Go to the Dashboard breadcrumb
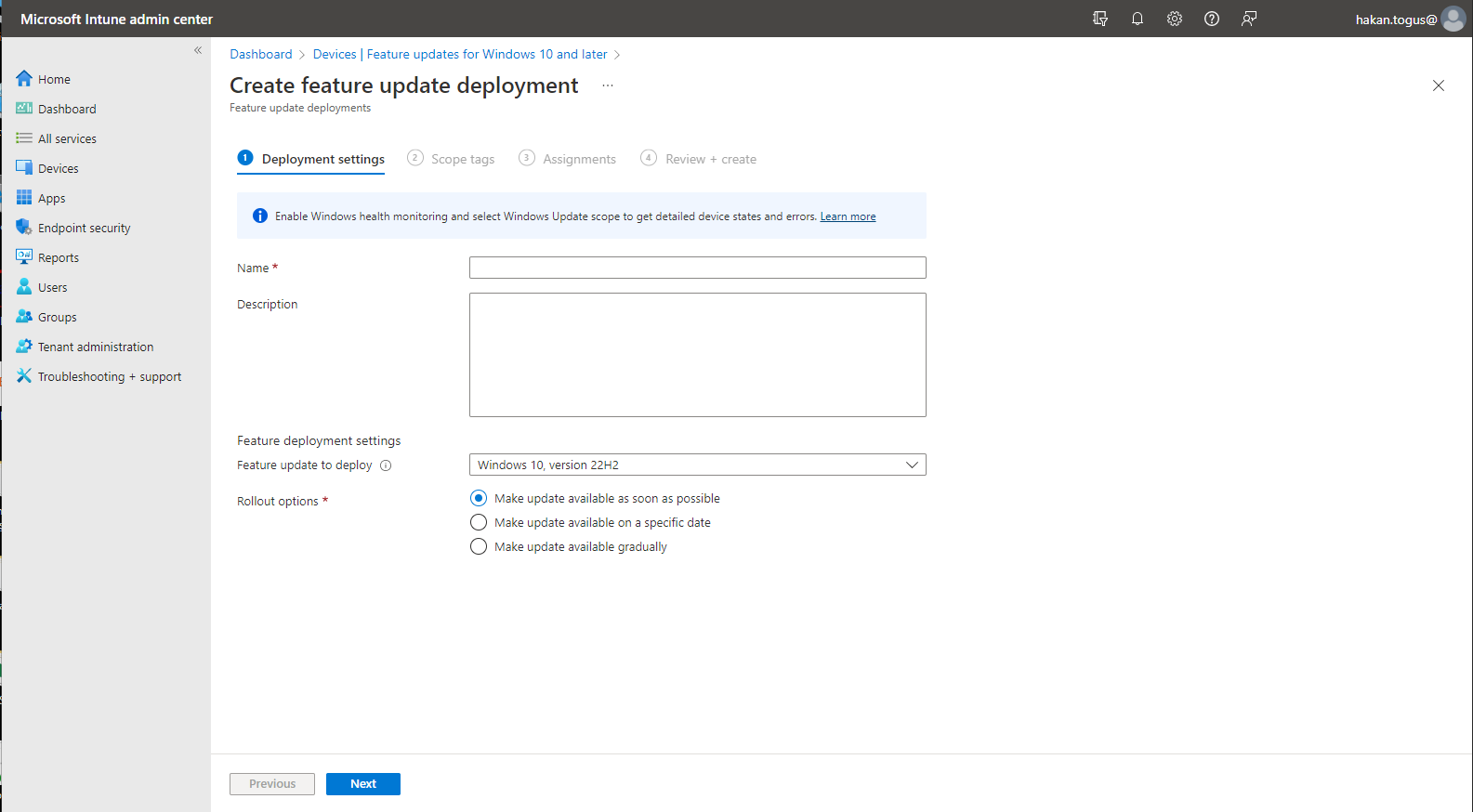This screenshot has height=812, width=1473. click(261, 54)
